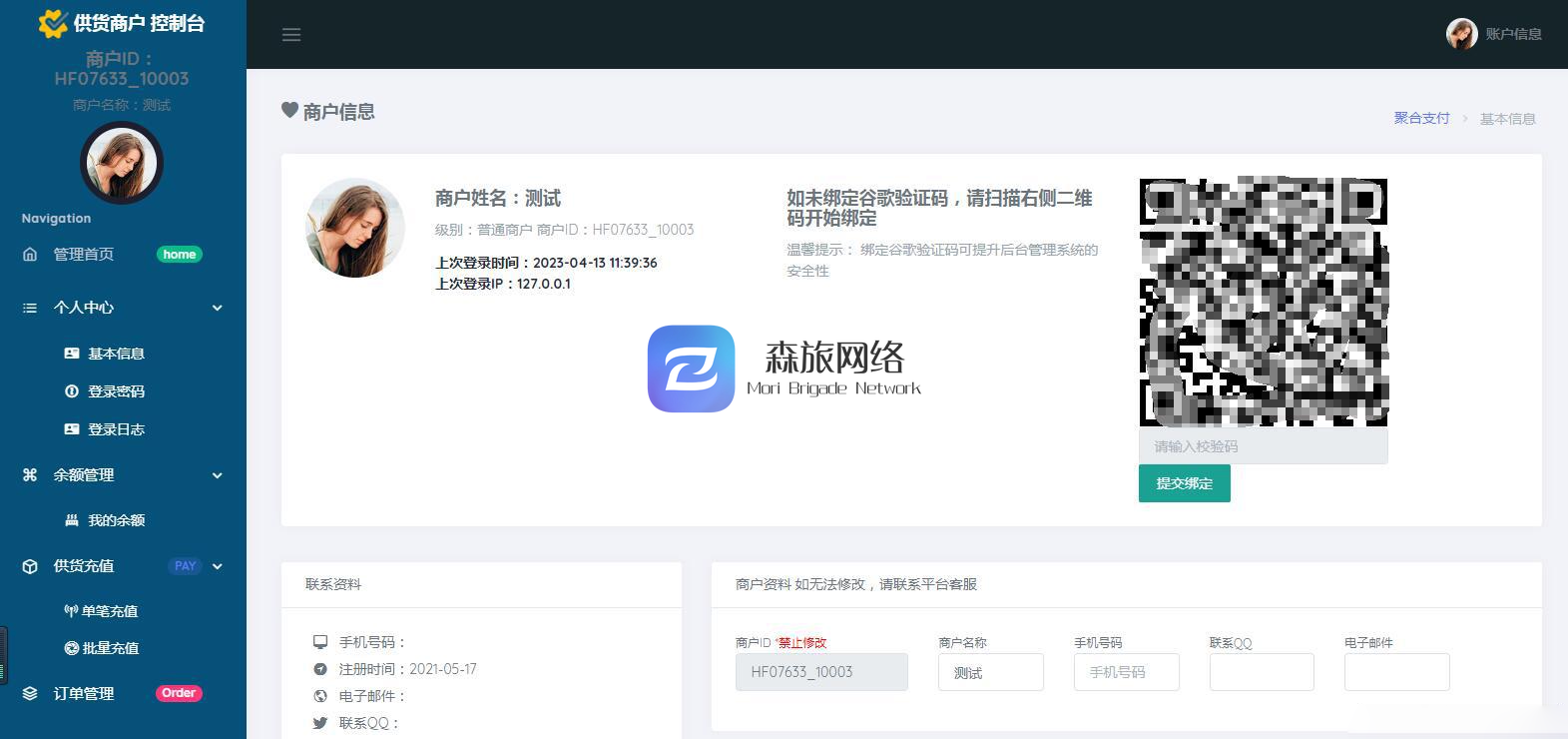Image resolution: width=1568 pixels, height=739 pixels.
Task: Click the red Order badge
Action: pos(179,693)
